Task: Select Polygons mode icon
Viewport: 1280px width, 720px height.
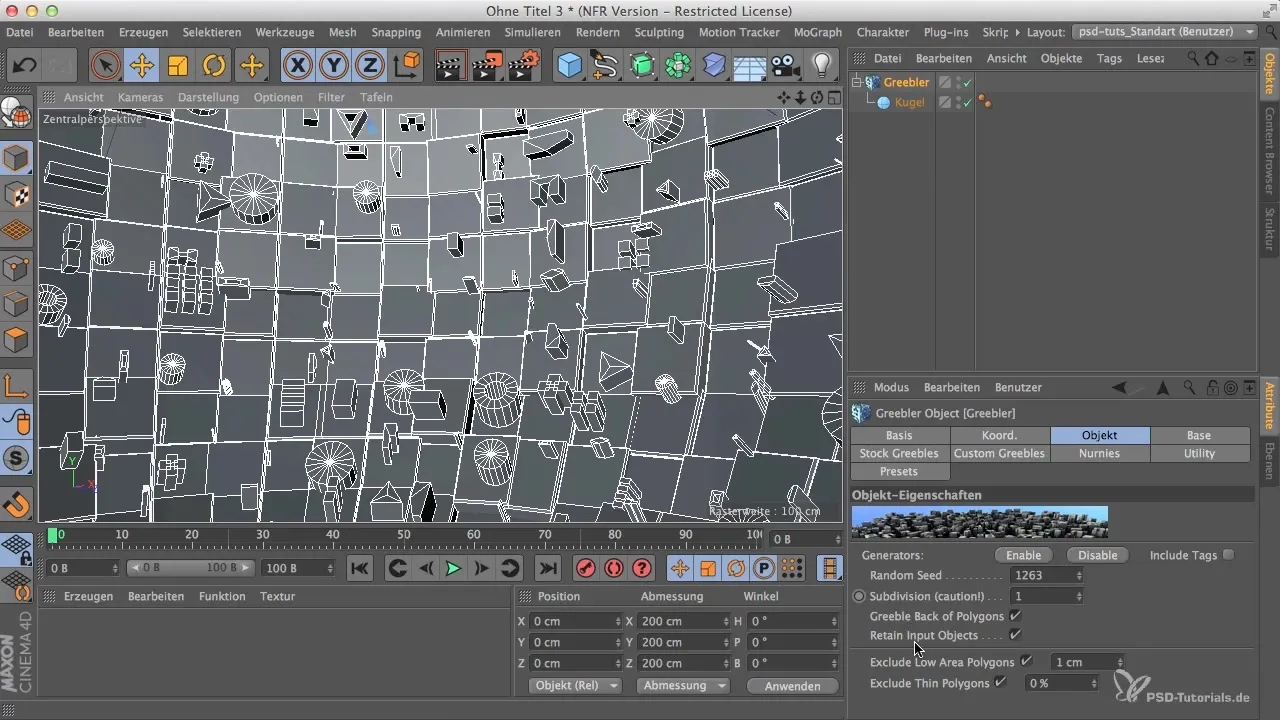Action: point(17,339)
